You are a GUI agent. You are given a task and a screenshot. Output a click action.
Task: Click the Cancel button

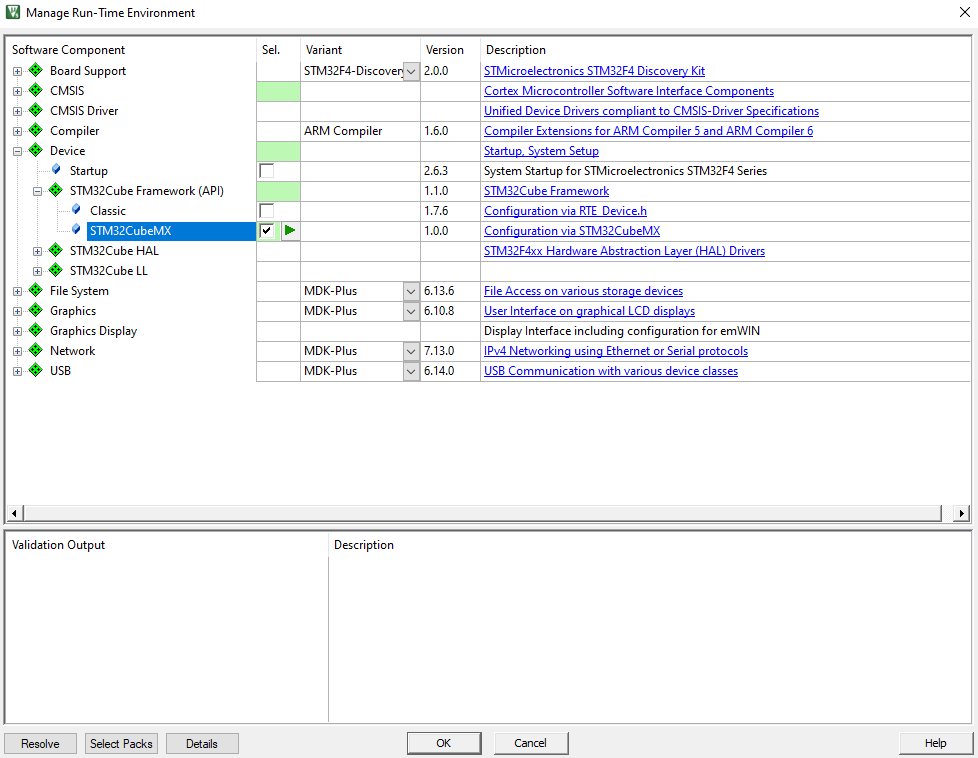pos(531,743)
